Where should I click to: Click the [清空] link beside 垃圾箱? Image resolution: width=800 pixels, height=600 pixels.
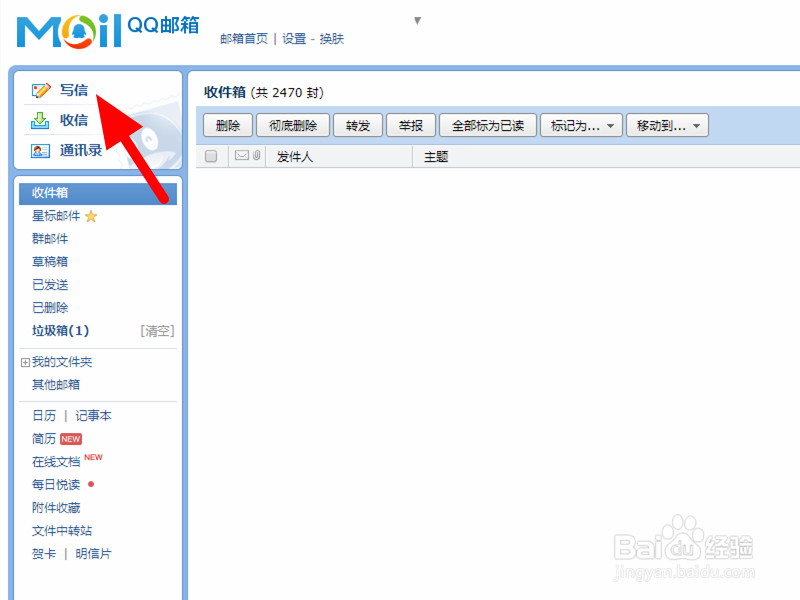[157, 331]
